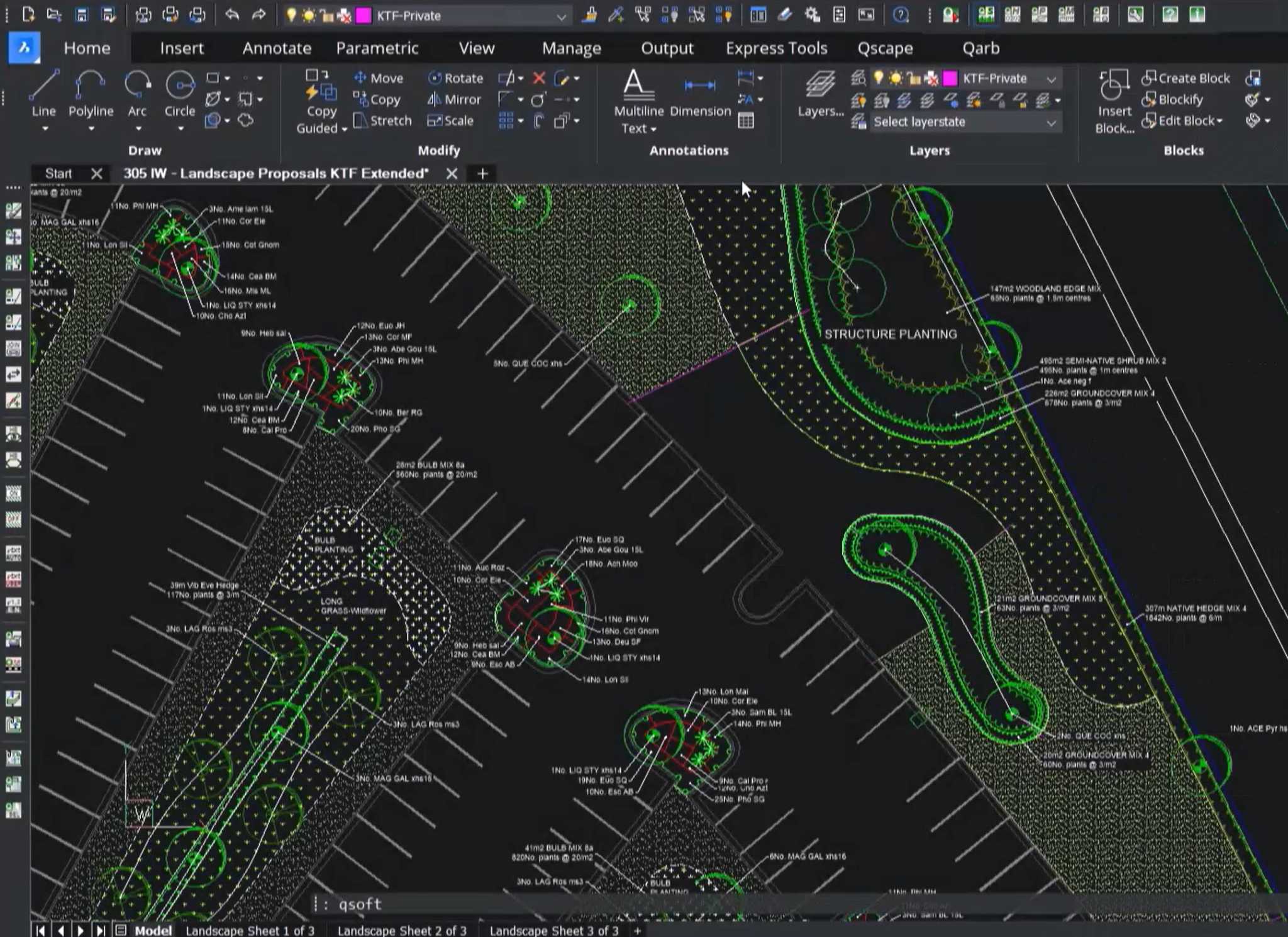Toggle plot icon in Layers panel dropdown
This screenshot has width=1288, height=937.
click(931, 79)
